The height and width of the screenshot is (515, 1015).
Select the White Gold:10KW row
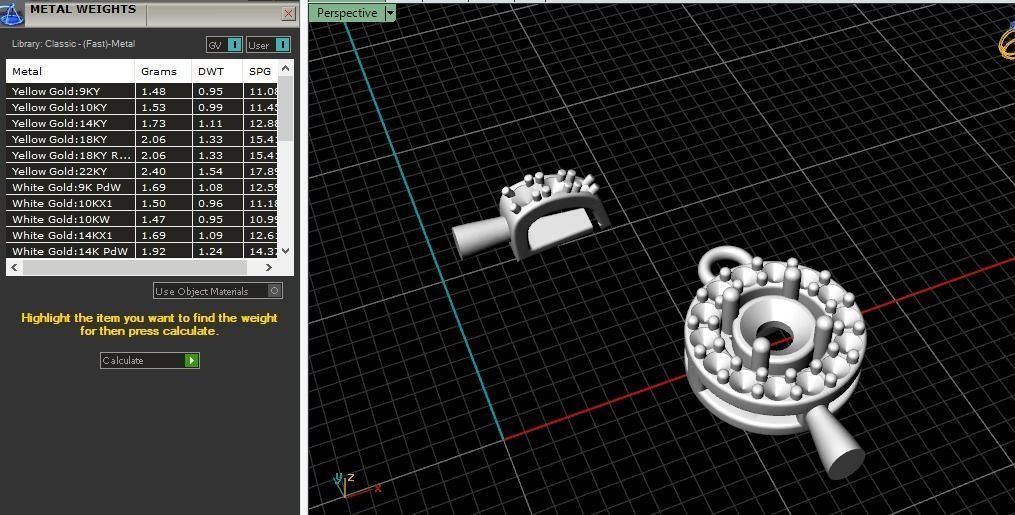(142, 219)
